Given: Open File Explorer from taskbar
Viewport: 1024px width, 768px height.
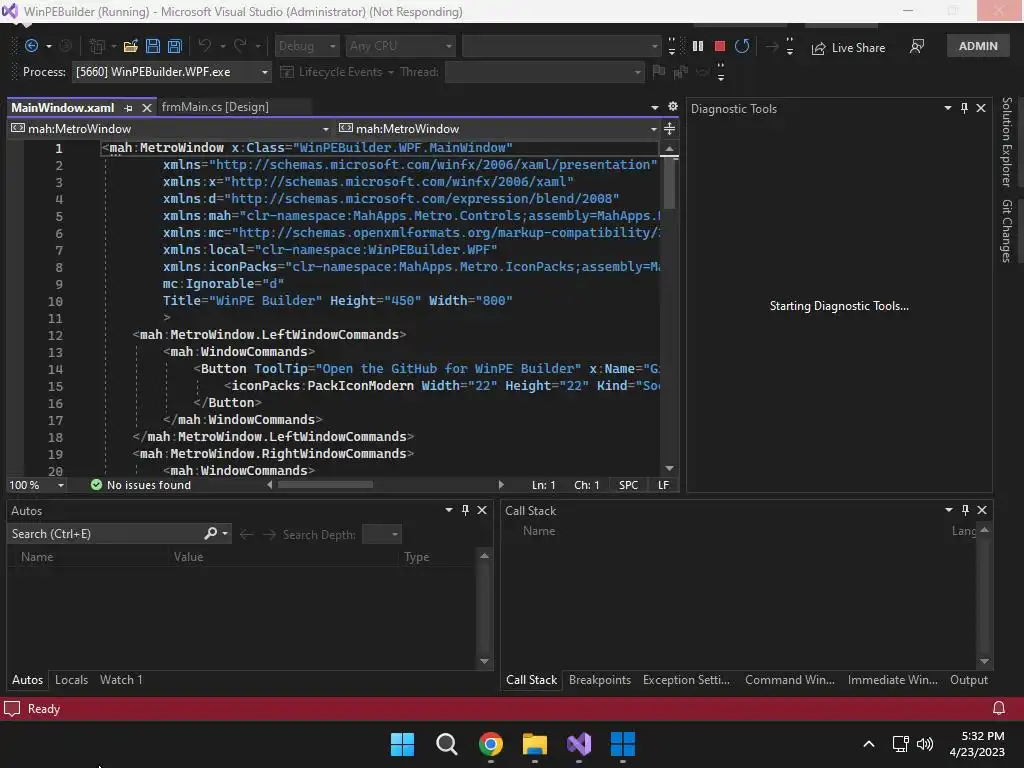Looking at the screenshot, I should tap(534, 744).
